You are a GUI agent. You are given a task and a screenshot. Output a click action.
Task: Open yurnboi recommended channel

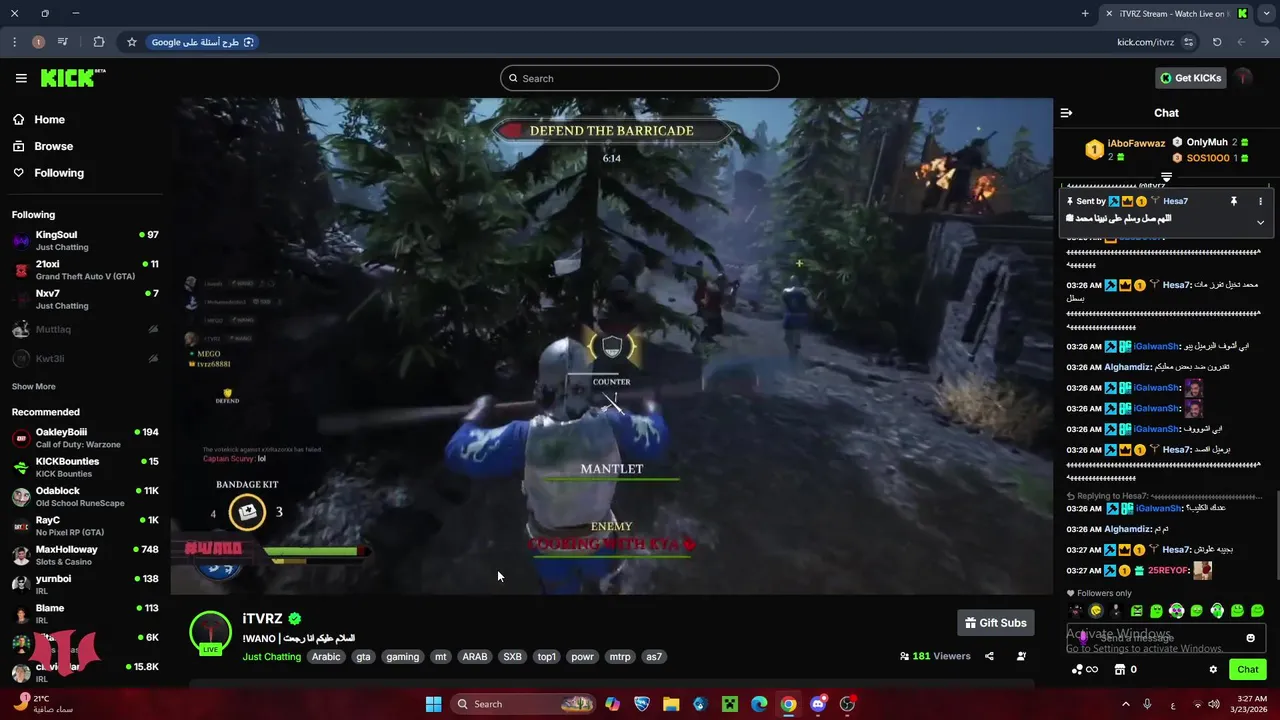tap(85, 585)
